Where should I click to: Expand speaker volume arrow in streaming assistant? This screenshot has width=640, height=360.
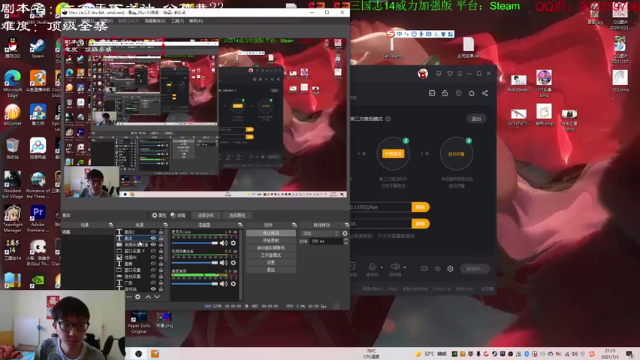[404, 268]
